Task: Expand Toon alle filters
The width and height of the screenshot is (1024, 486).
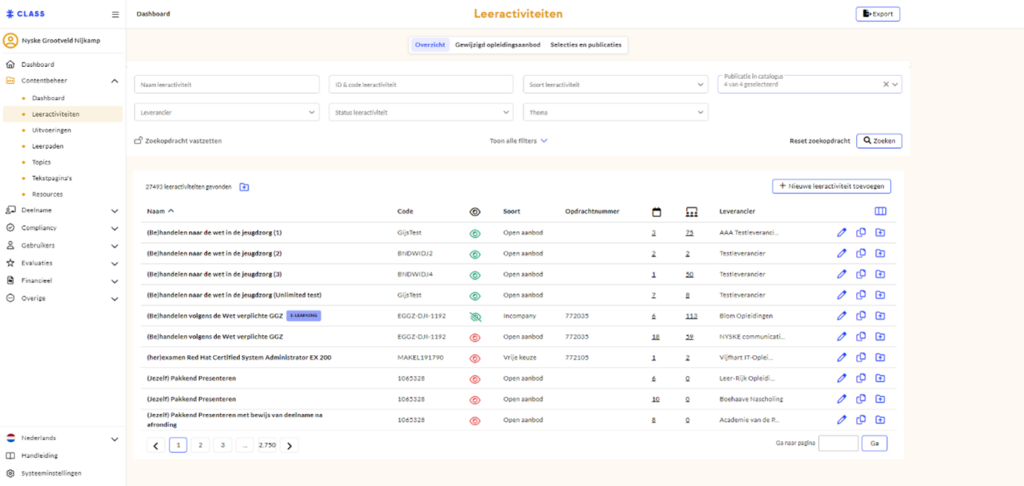Action: click(518, 141)
